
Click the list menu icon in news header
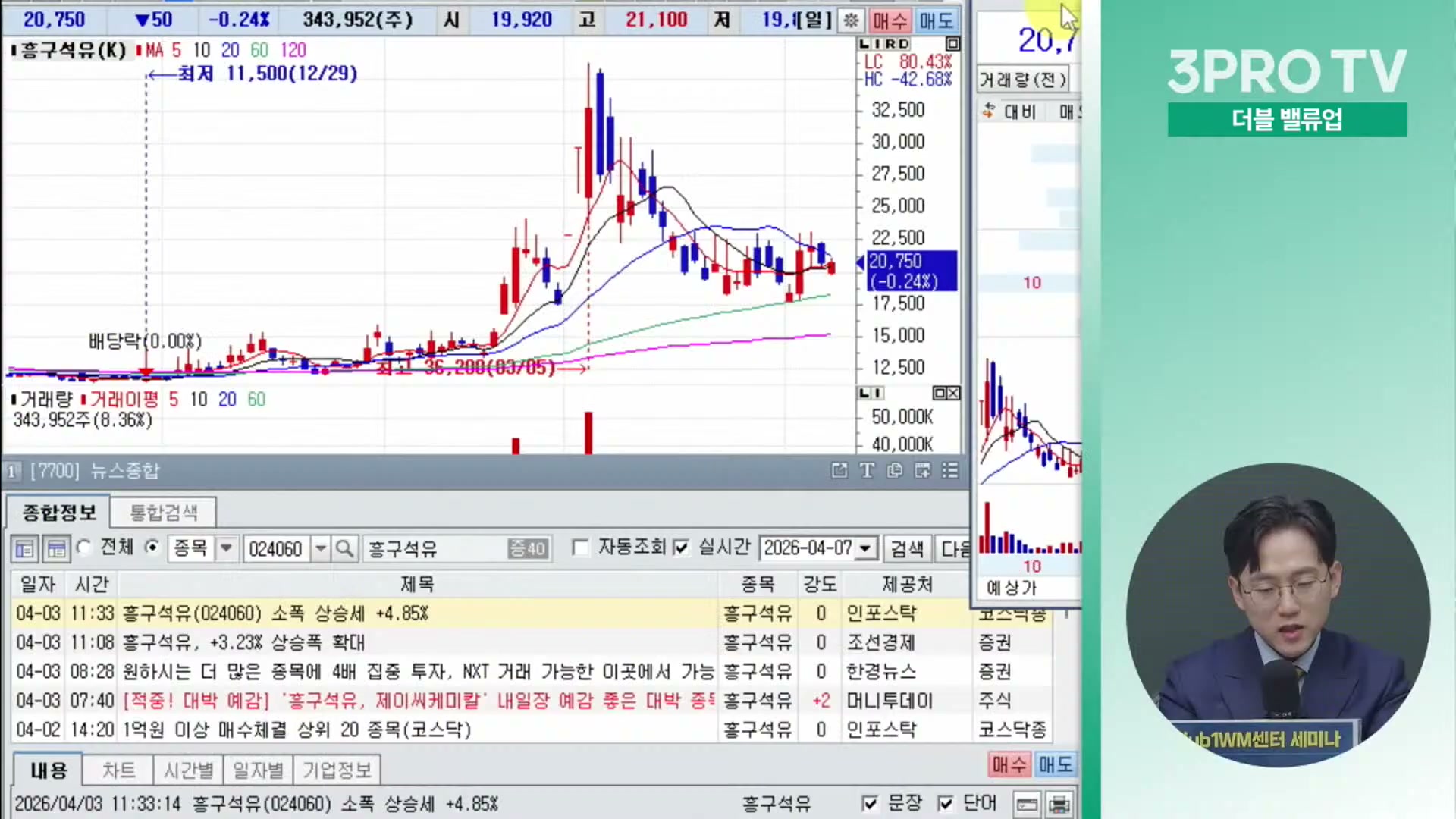coord(950,471)
